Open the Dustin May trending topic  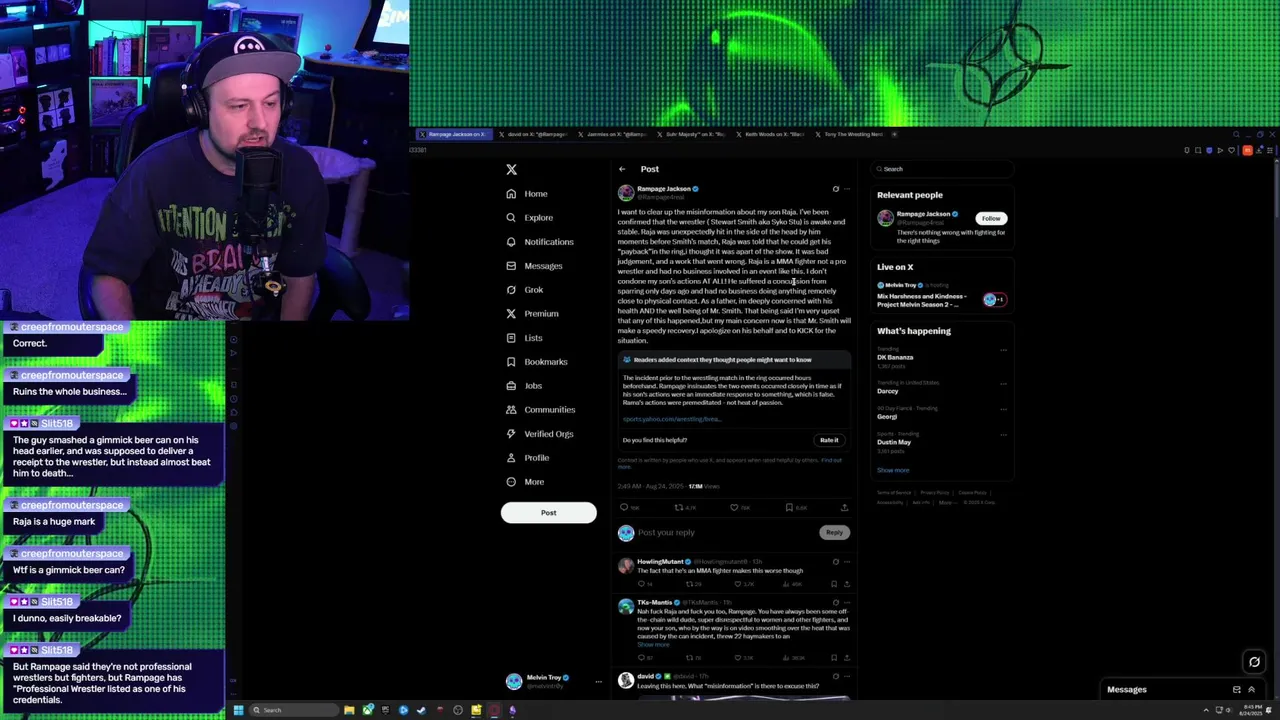coord(894,442)
